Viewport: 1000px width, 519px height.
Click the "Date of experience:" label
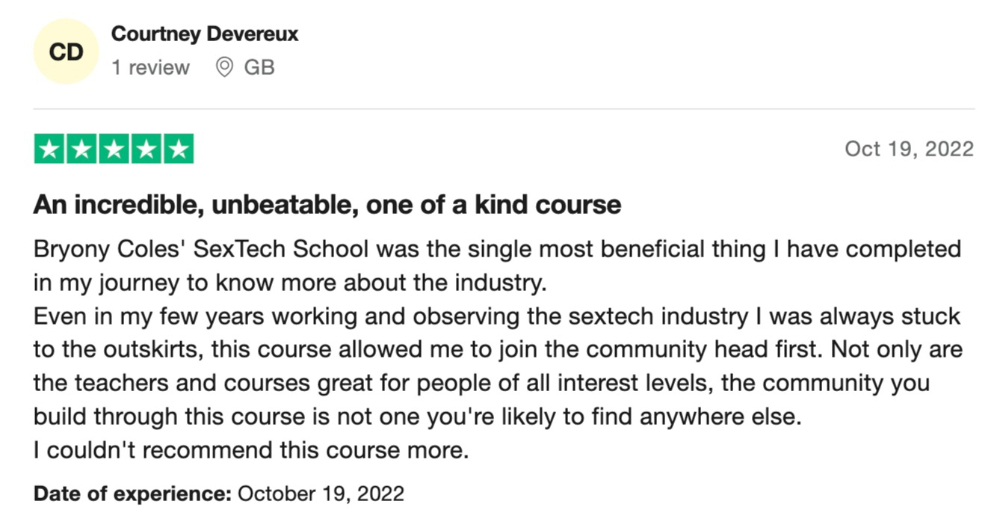[132, 494]
